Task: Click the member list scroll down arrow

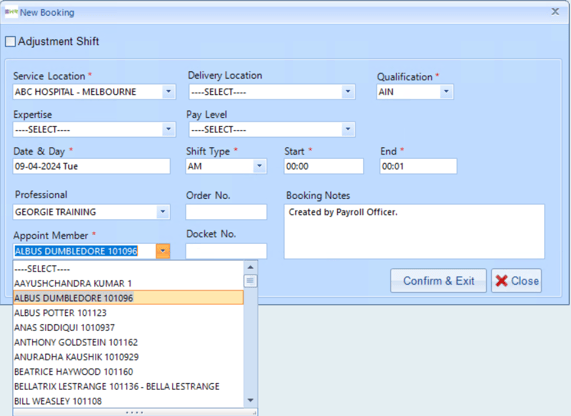Action: [250, 400]
